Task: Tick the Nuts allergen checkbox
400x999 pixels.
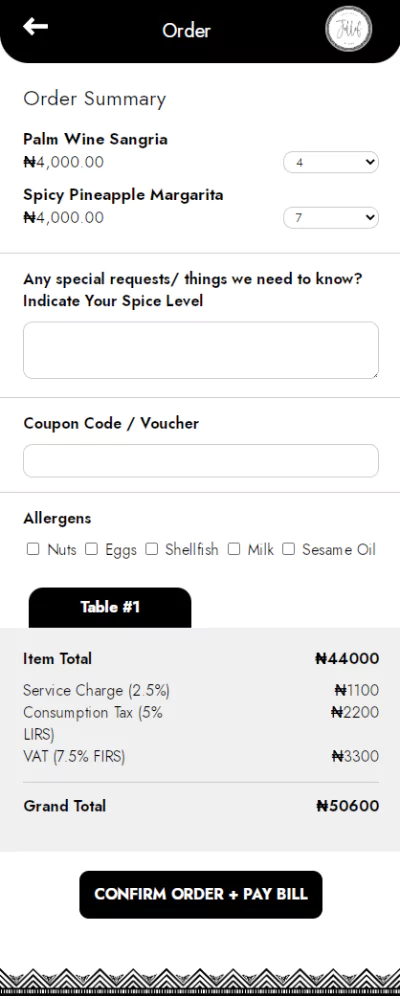Action: point(33,549)
